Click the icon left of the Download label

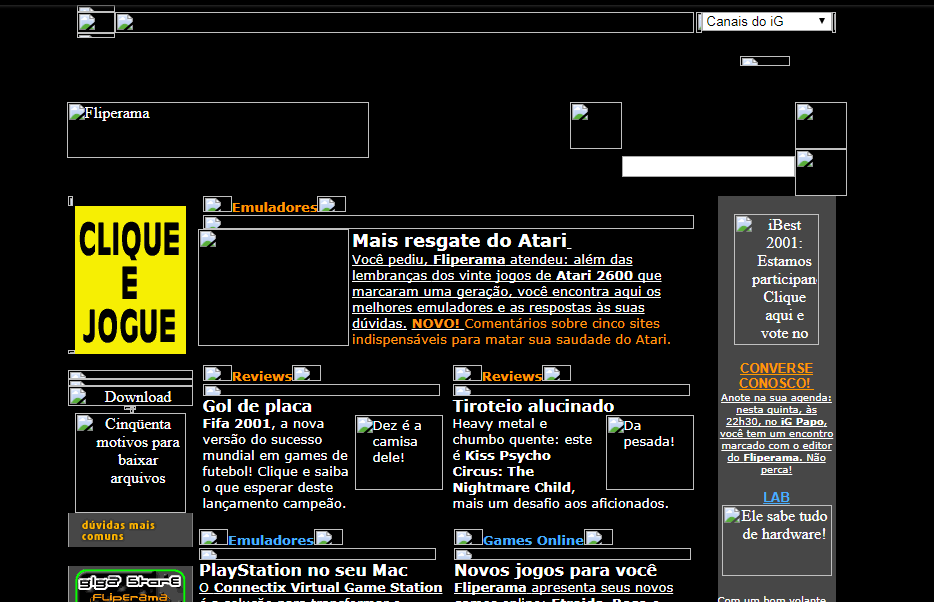pyautogui.click(x=78, y=395)
